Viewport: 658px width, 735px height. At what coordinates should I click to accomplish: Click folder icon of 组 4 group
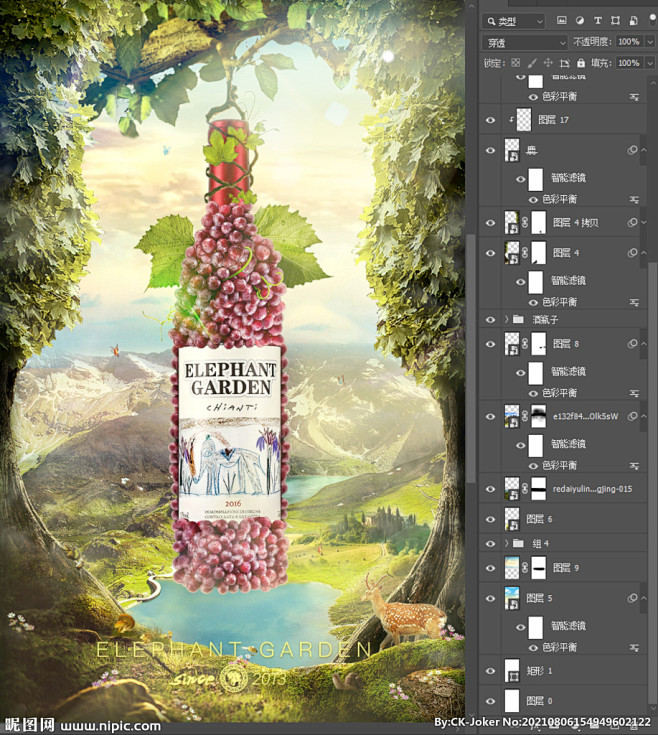click(518, 543)
